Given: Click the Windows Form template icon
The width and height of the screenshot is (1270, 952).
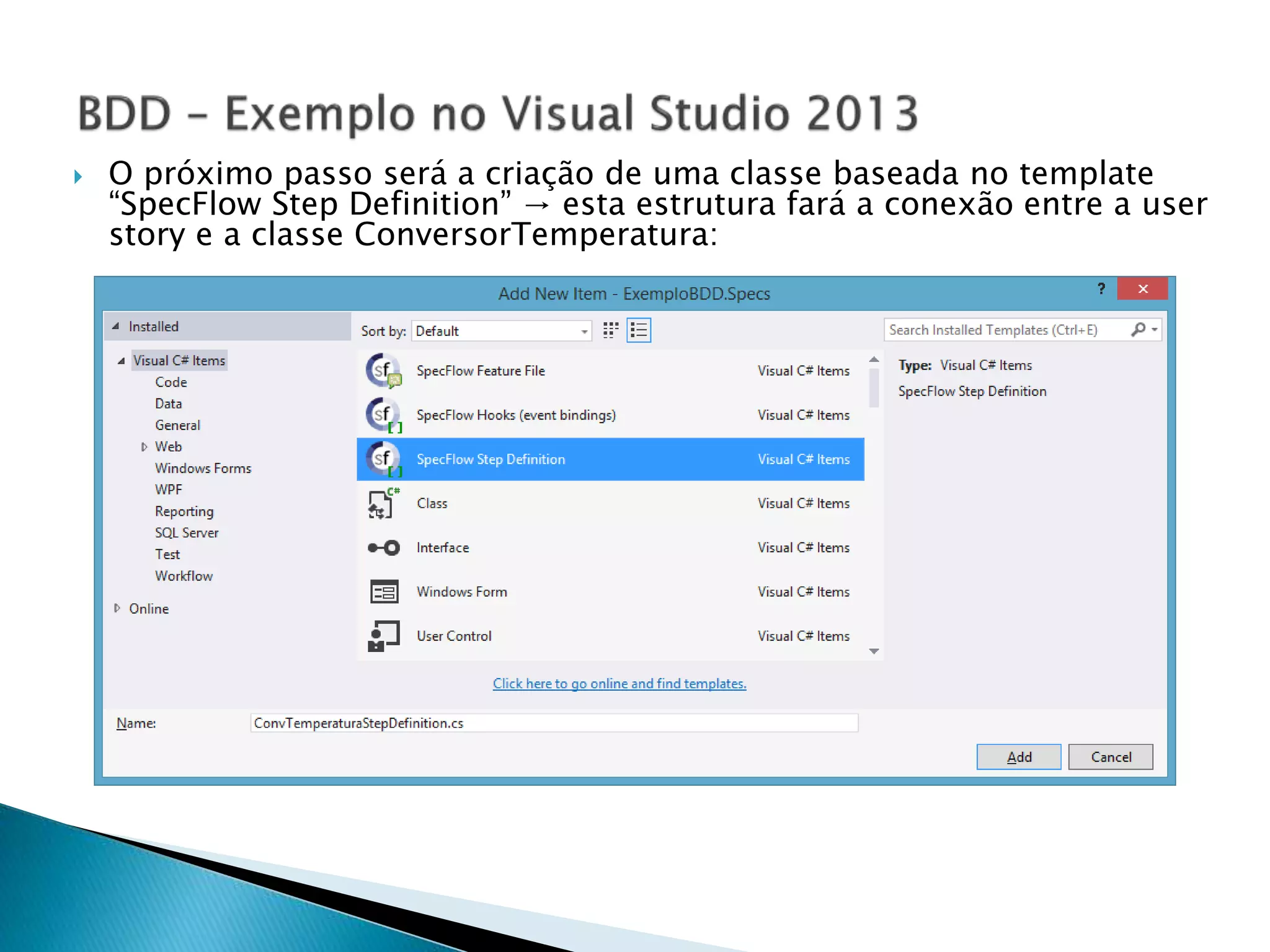Looking at the screenshot, I should coord(384,592).
